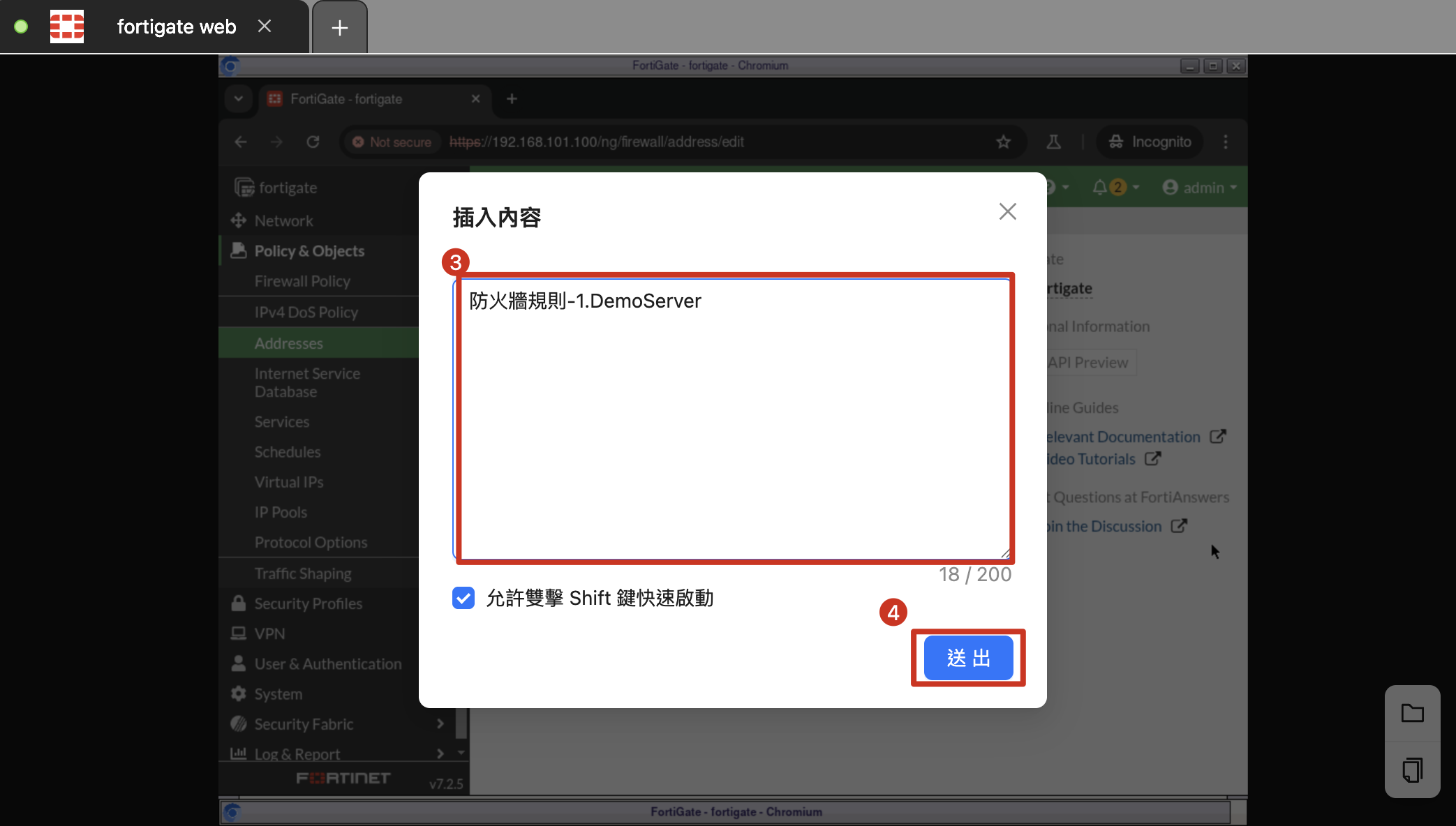Open the Video Tutorials link
The width and height of the screenshot is (1456, 826).
tap(1092, 459)
